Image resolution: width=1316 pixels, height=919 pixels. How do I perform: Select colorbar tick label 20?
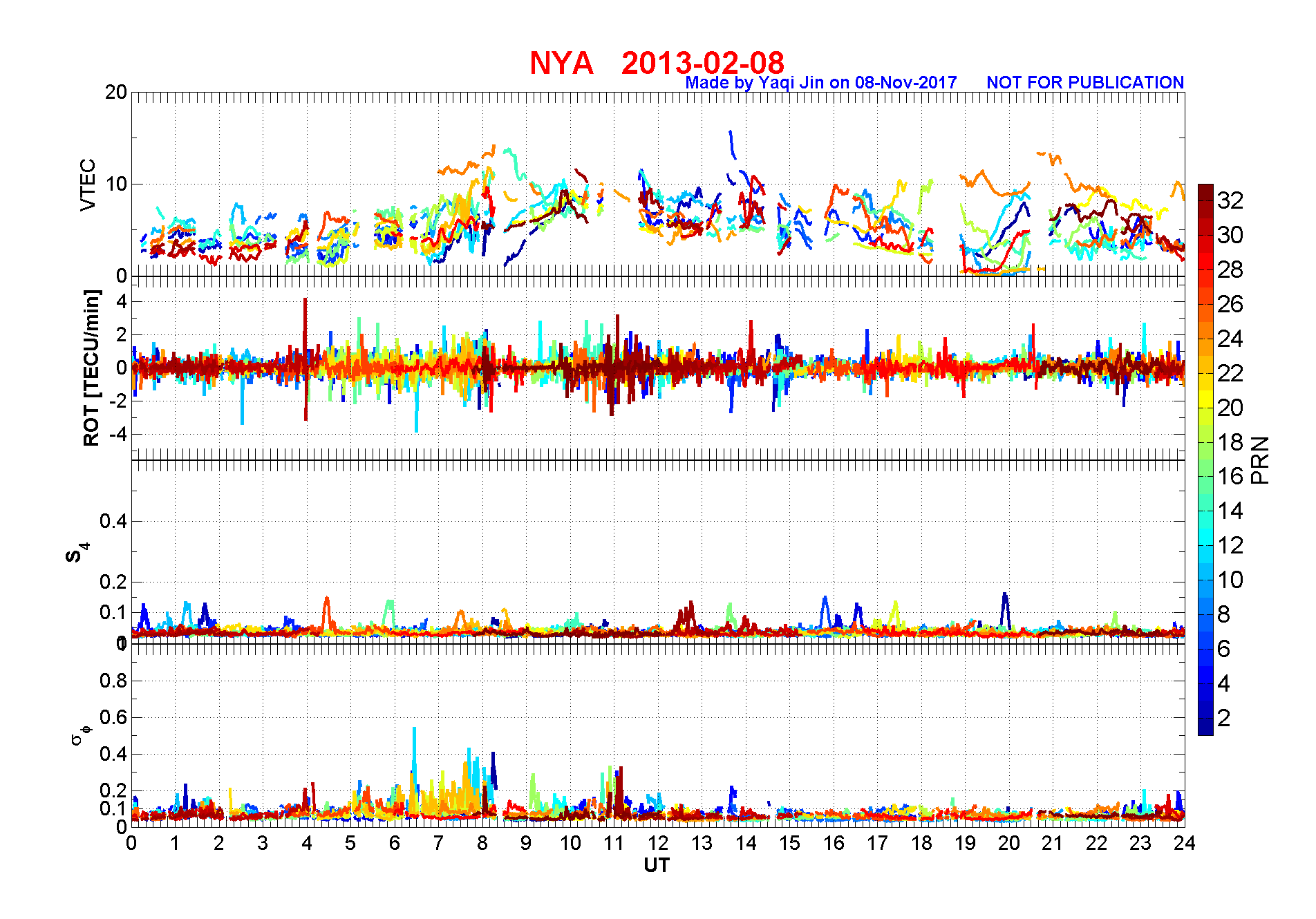point(1230,408)
